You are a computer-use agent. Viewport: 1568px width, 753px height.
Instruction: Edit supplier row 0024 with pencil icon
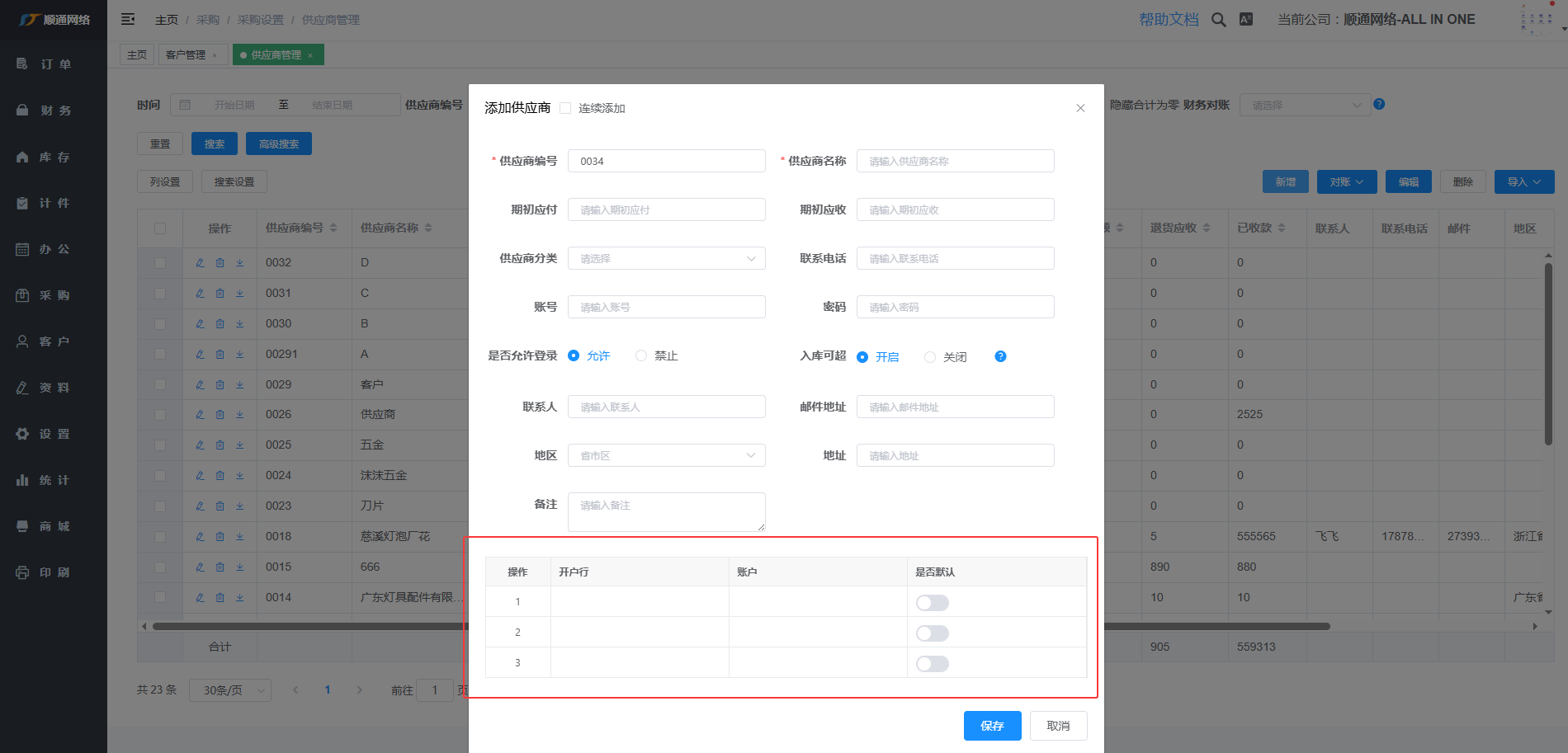200,475
